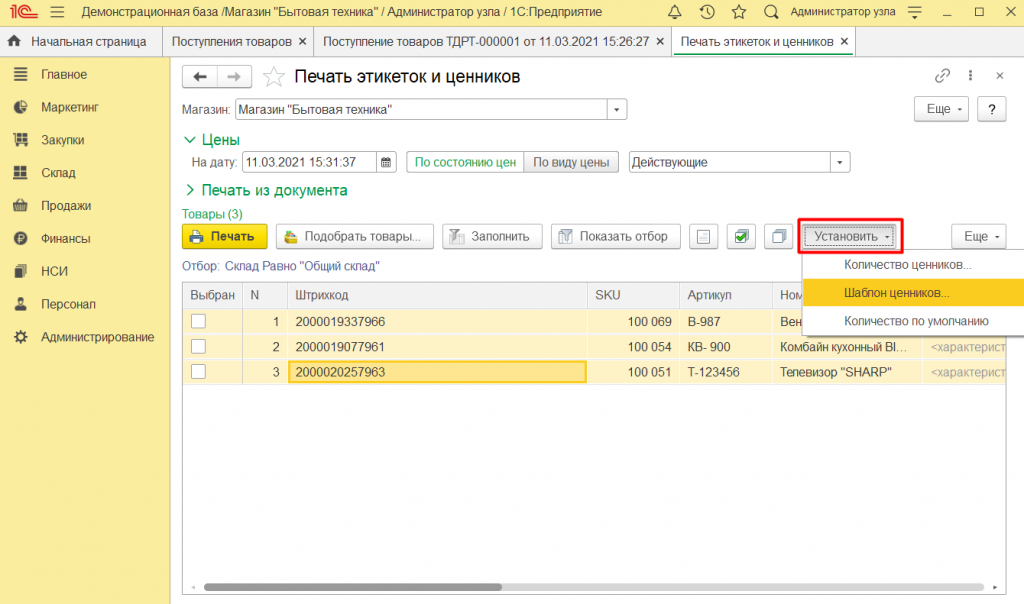Tick checkbox for row 2 barcode 2000019077961
Image resolution: width=1024 pixels, height=604 pixels.
coord(199,346)
